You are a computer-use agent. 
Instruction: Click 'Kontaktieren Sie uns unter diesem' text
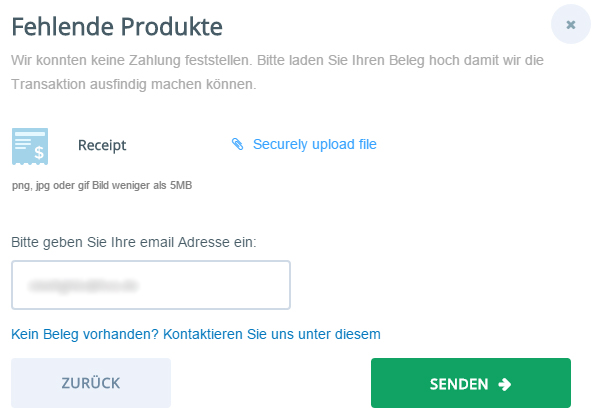tap(272, 334)
